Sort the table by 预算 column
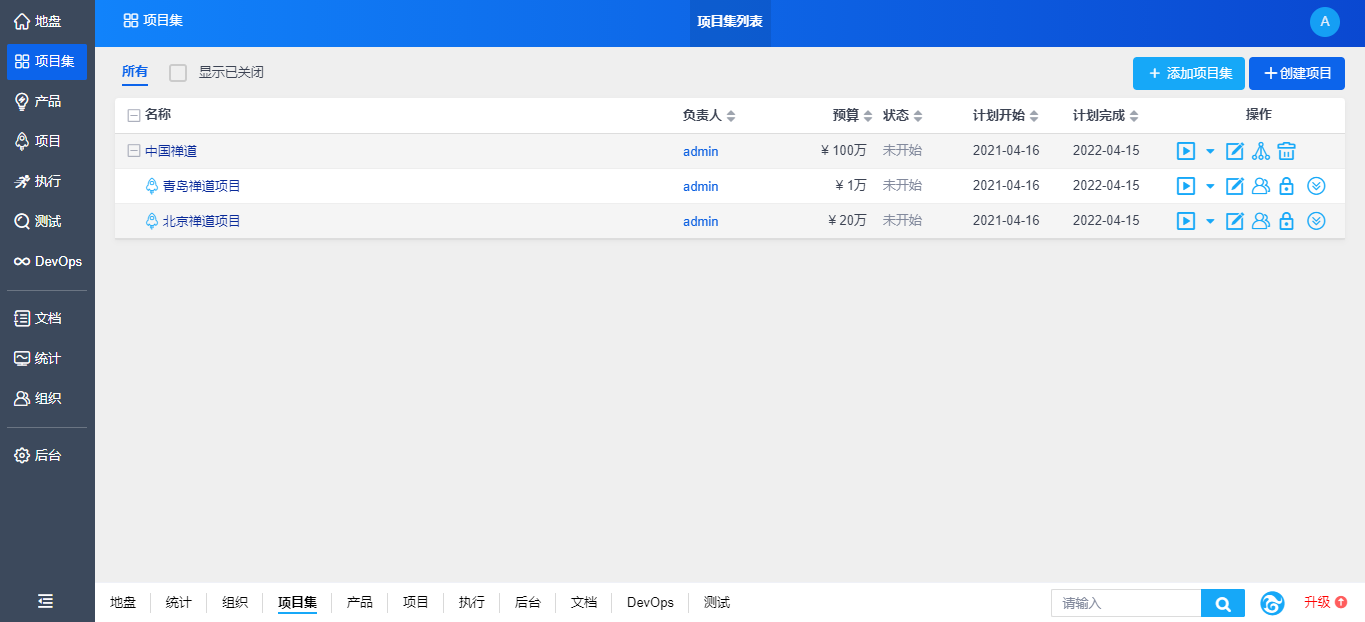This screenshot has width=1365, height=622. [x=852, y=116]
